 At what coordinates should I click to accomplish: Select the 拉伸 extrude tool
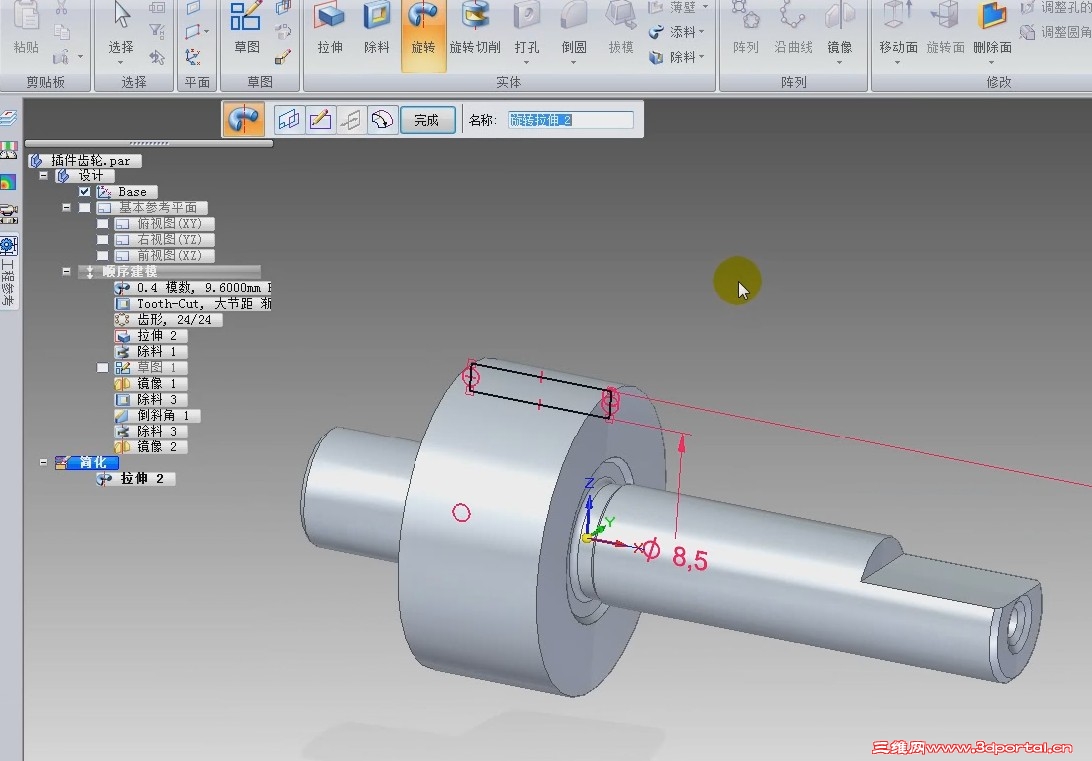(x=330, y=26)
